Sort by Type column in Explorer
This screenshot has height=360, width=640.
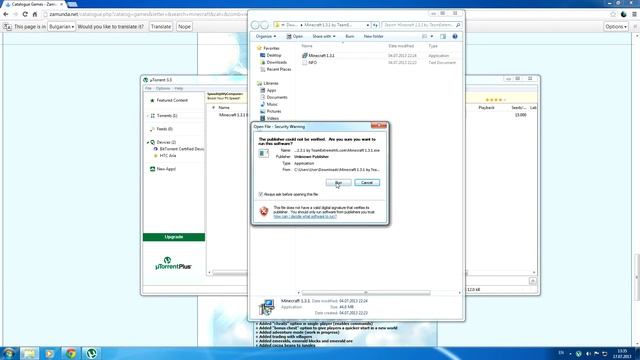pyautogui.click(x=433, y=46)
